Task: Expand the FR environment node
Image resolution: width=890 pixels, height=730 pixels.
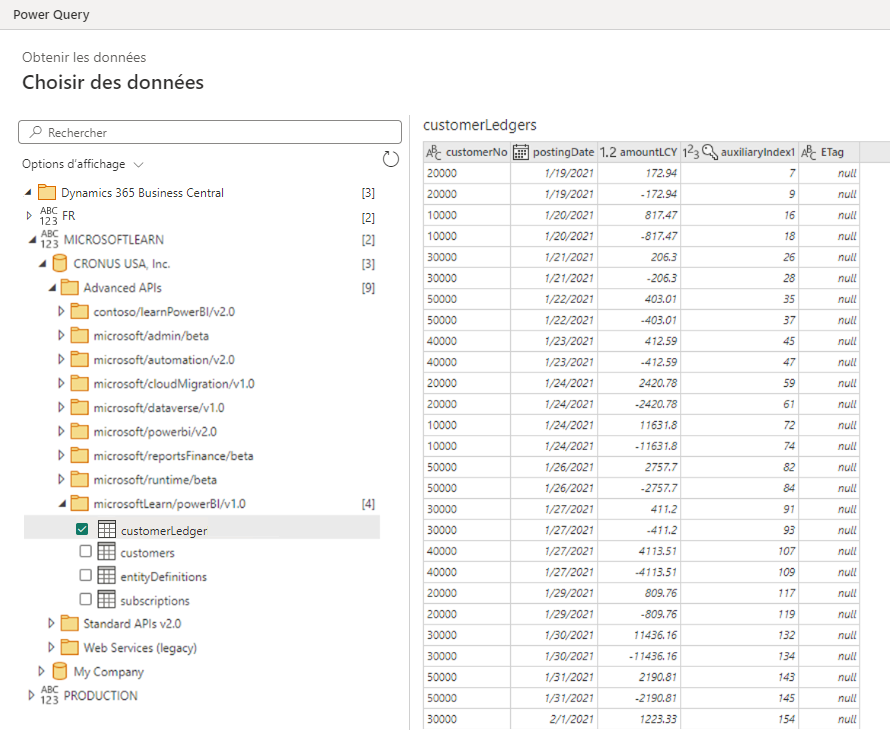Action: pos(30,216)
